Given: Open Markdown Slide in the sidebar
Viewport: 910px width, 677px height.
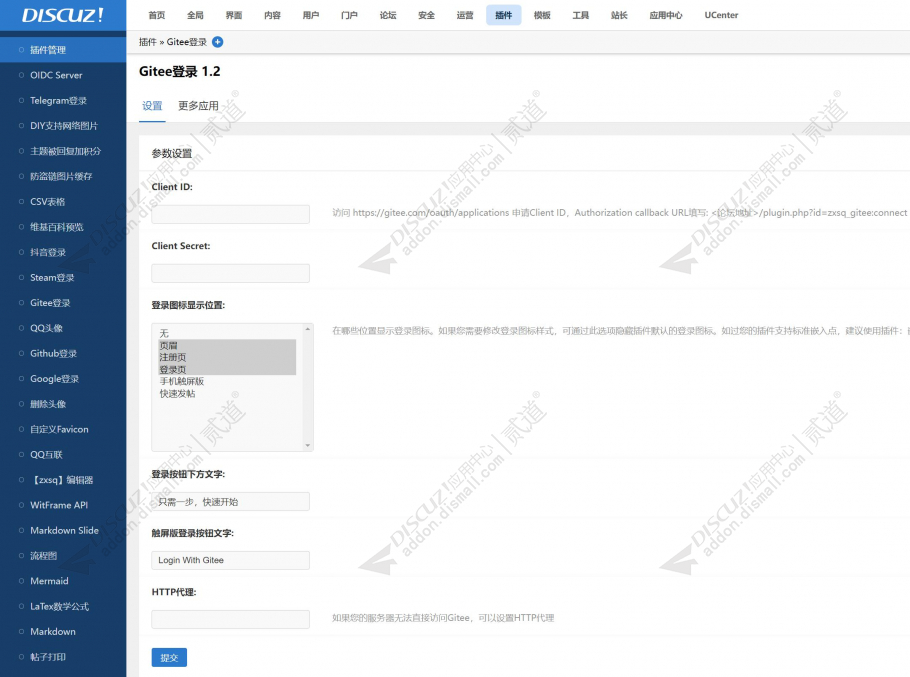Looking at the screenshot, I should click(63, 530).
